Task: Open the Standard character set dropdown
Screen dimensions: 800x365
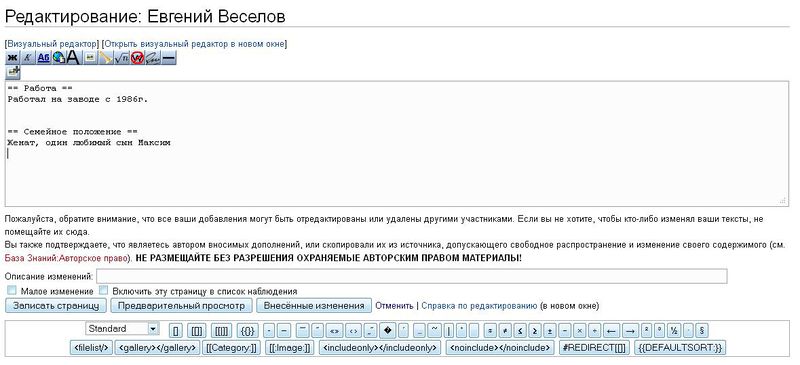Action: coord(122,329)
